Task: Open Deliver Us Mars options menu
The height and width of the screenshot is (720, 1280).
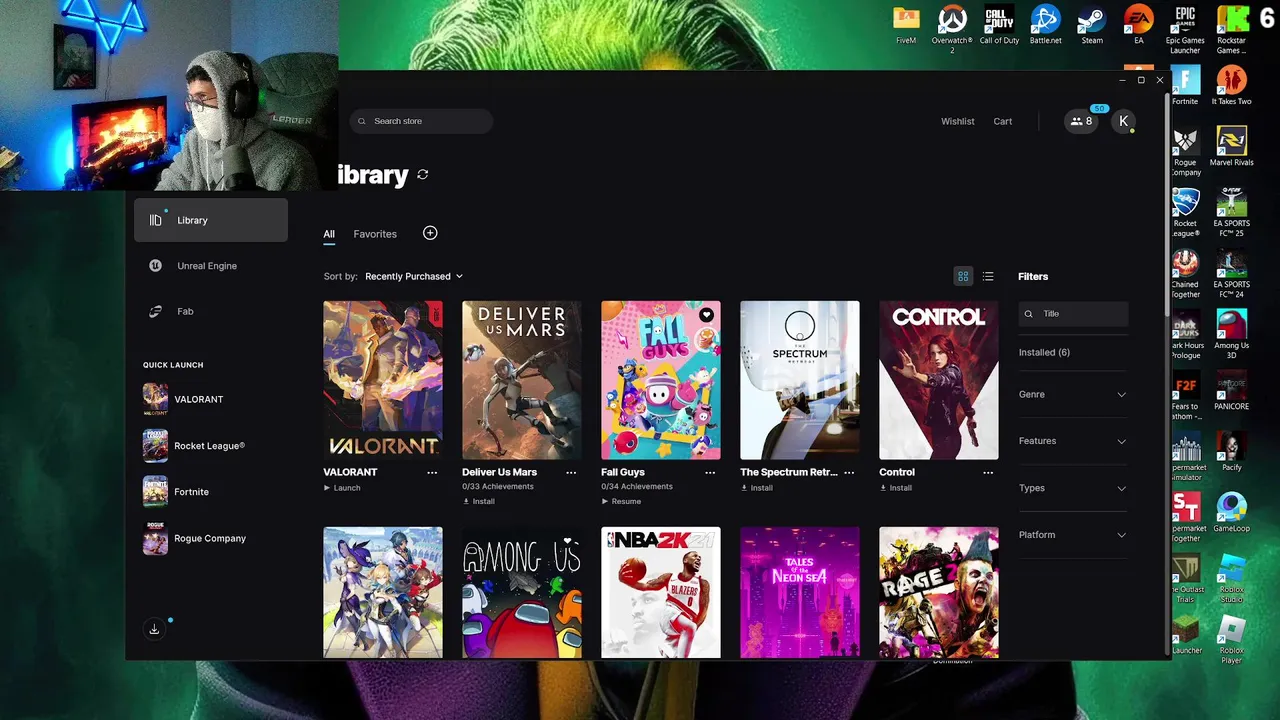Action: [571, 472]
